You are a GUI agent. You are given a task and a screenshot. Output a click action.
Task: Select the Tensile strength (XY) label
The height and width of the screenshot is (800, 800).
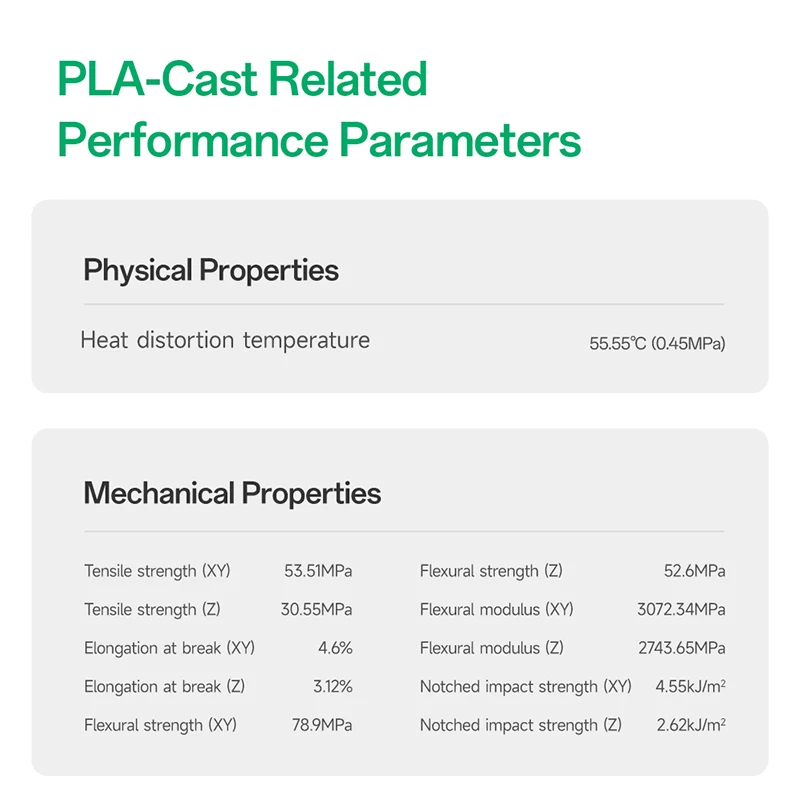pyautogui.click(x=157, y=571)
